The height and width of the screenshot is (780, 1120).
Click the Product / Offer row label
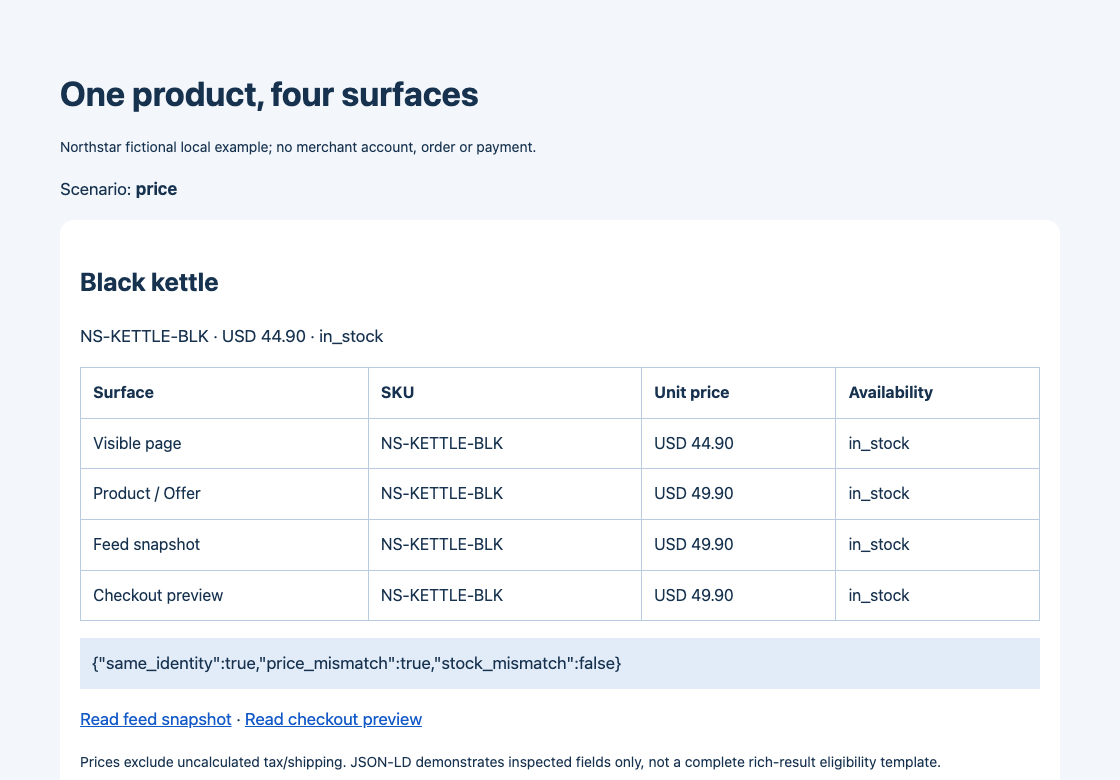[146, 494]
